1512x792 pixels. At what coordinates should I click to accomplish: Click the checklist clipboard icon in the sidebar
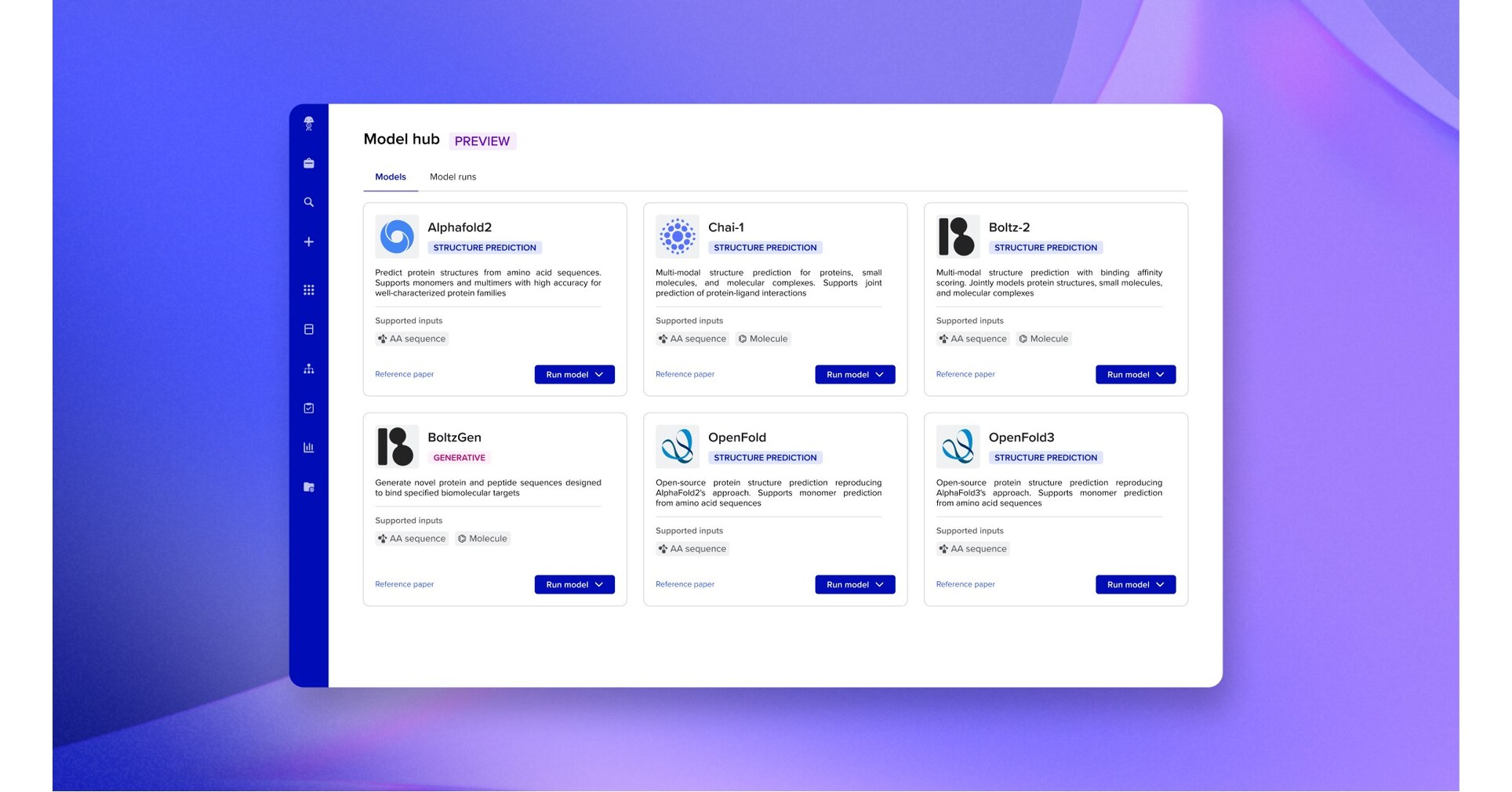(x=309, y=408)
